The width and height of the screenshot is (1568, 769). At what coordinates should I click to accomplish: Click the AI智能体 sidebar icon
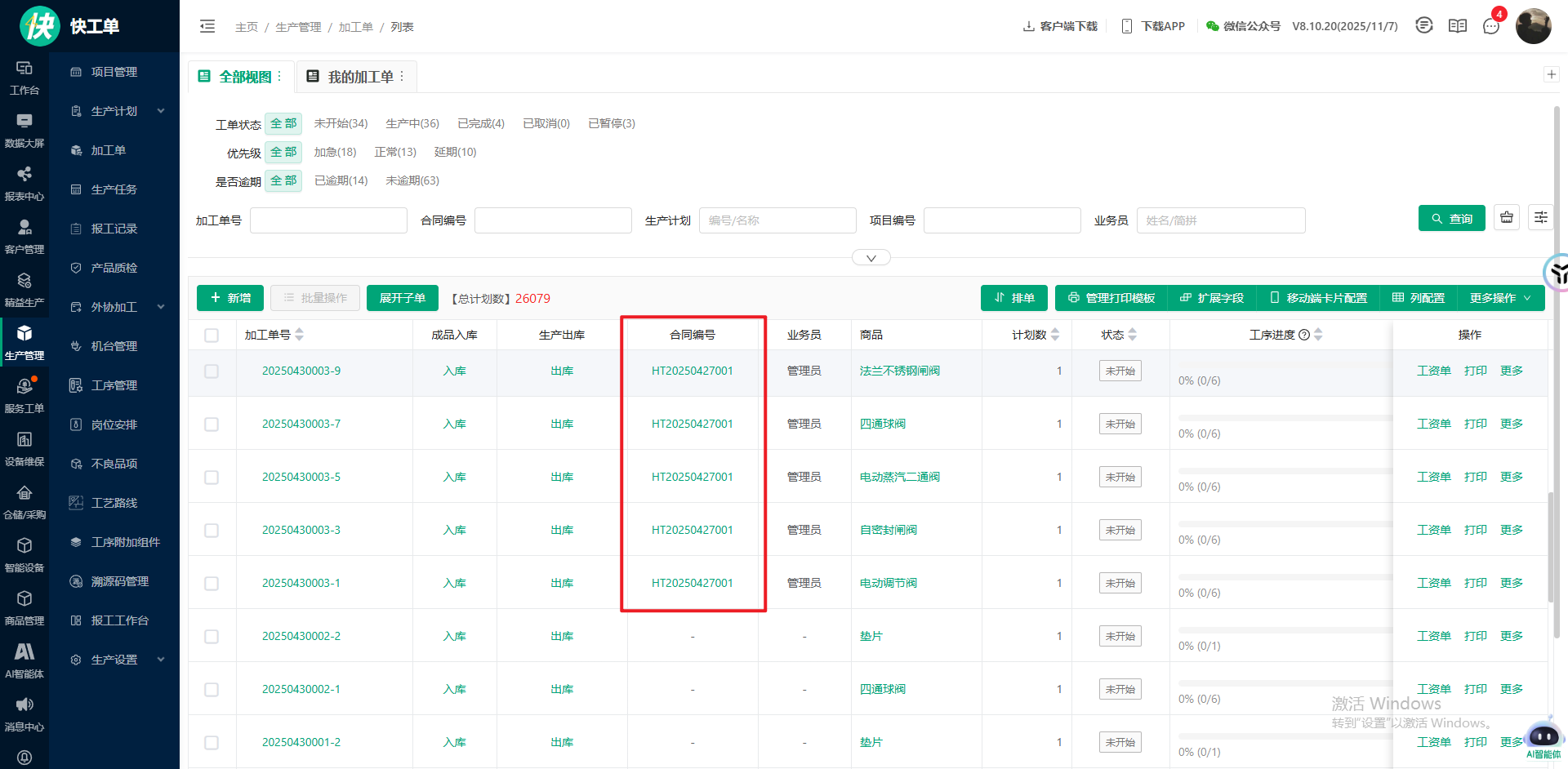(x=24, y=660)
